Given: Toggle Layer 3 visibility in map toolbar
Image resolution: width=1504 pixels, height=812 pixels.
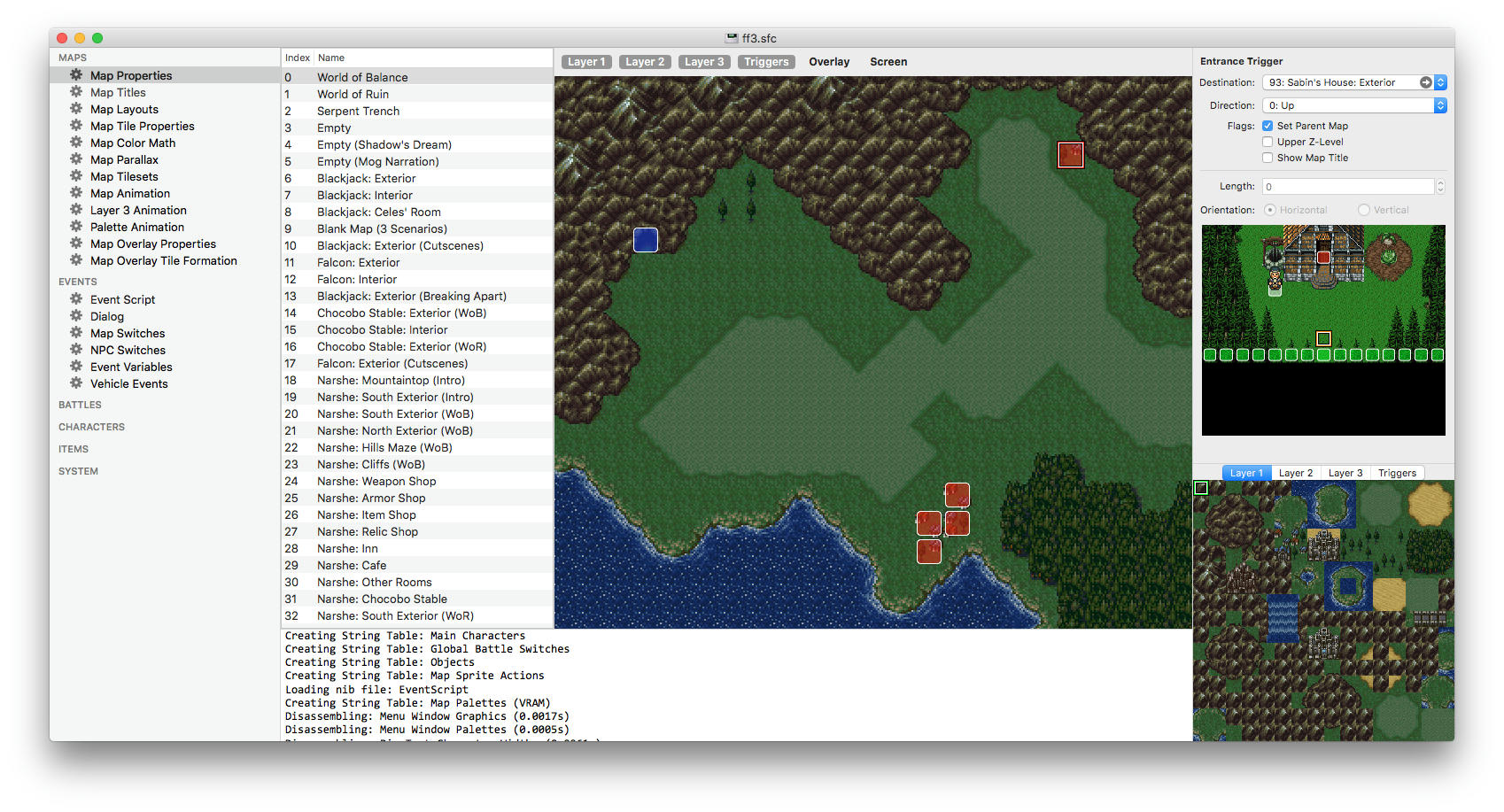Looking at the screenshot, I should click(704, 62).
